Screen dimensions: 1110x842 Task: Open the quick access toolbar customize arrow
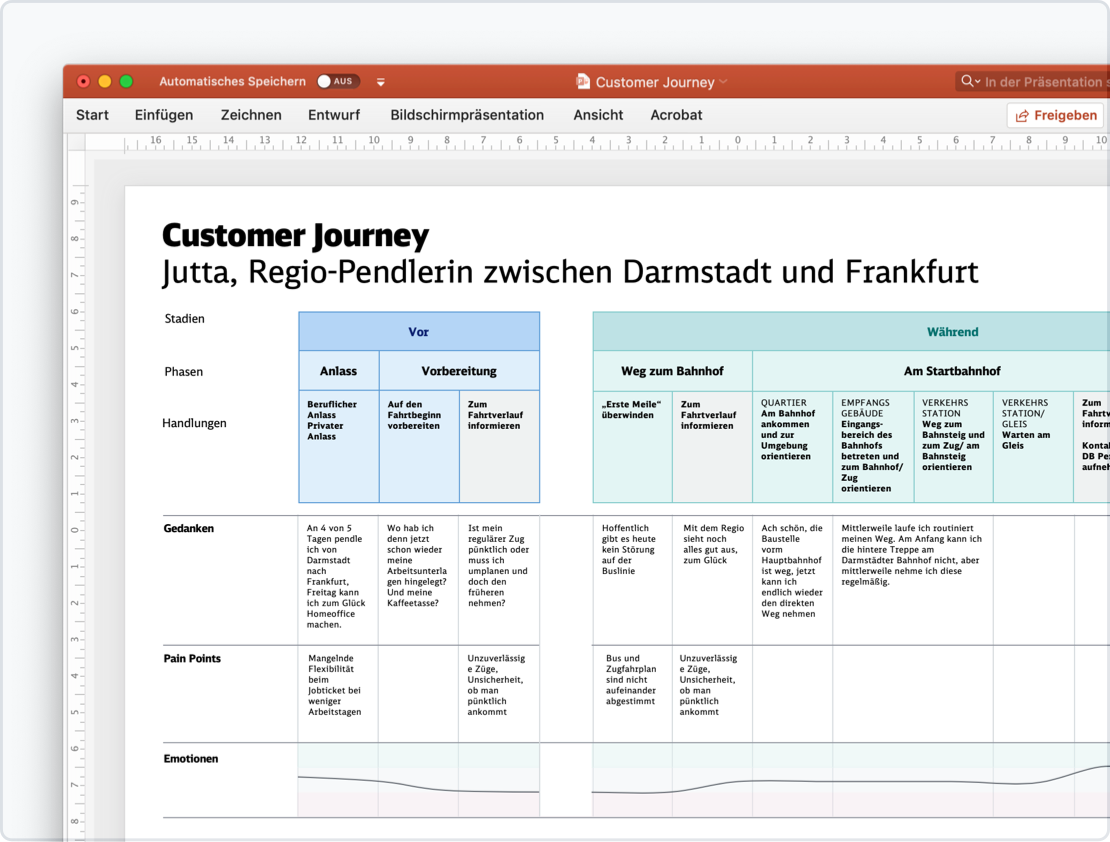381,82
